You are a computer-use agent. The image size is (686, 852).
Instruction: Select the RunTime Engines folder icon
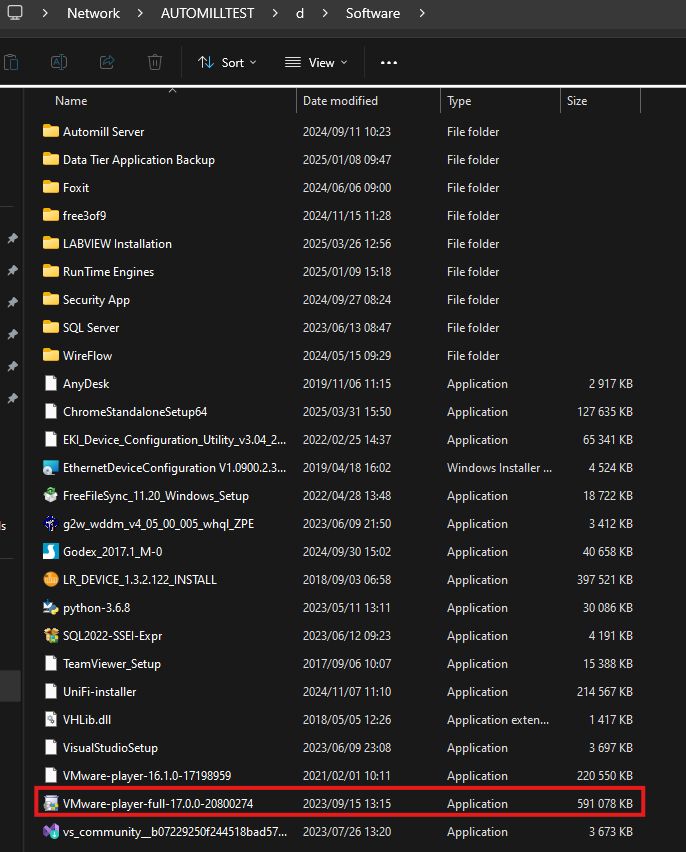[51, 271]
